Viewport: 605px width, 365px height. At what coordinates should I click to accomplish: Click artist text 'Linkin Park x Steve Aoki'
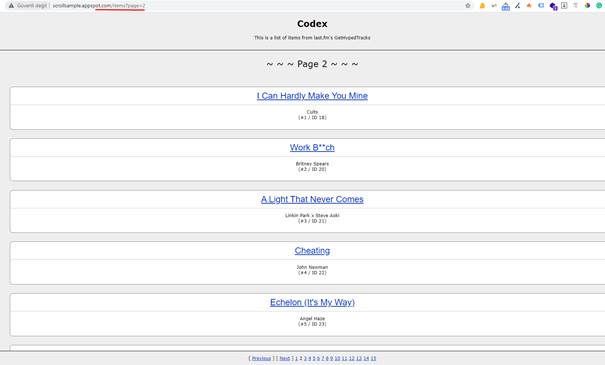click(x=312, y=215)
